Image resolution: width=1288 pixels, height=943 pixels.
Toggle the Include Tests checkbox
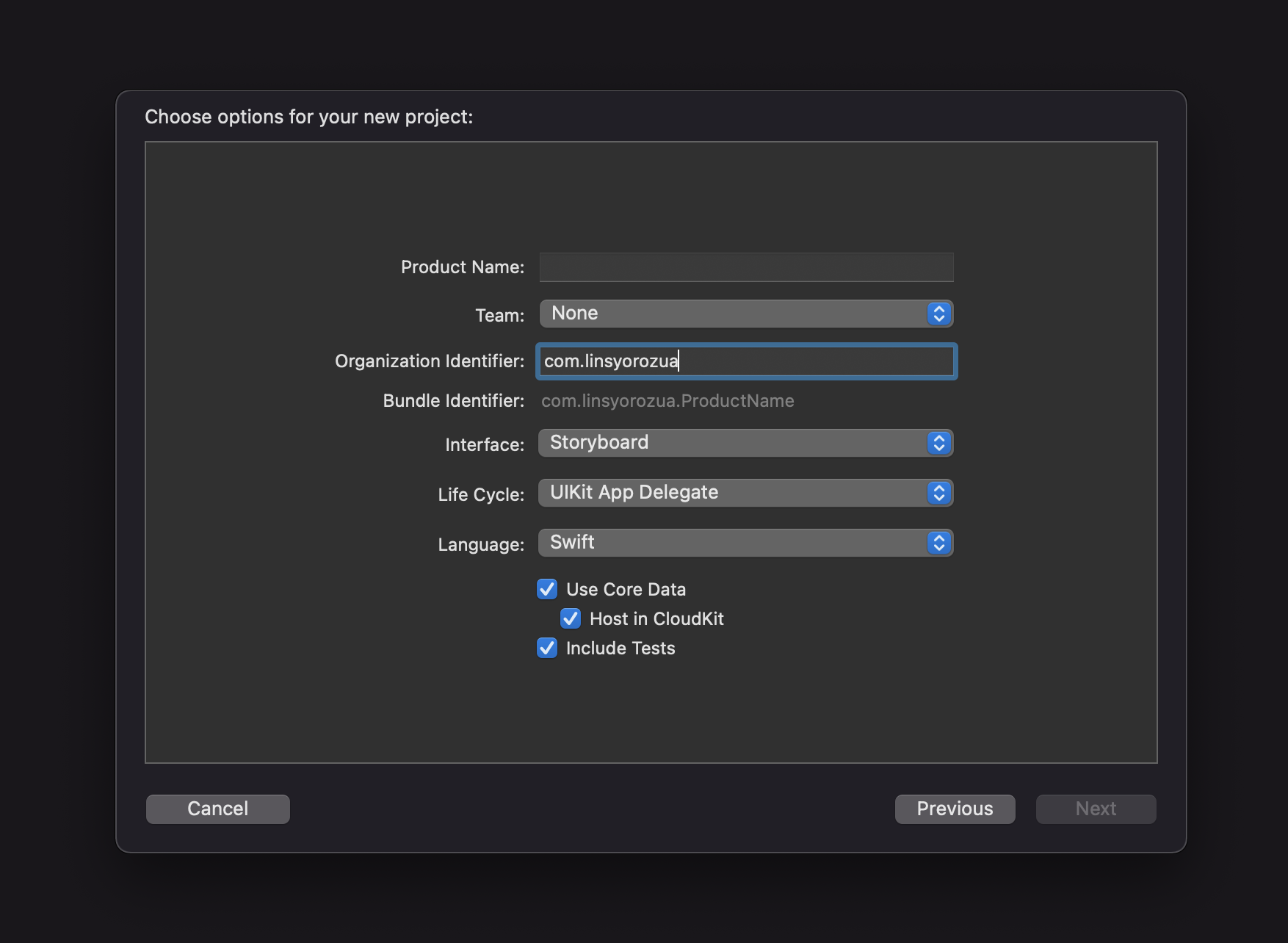pos(547,648)
